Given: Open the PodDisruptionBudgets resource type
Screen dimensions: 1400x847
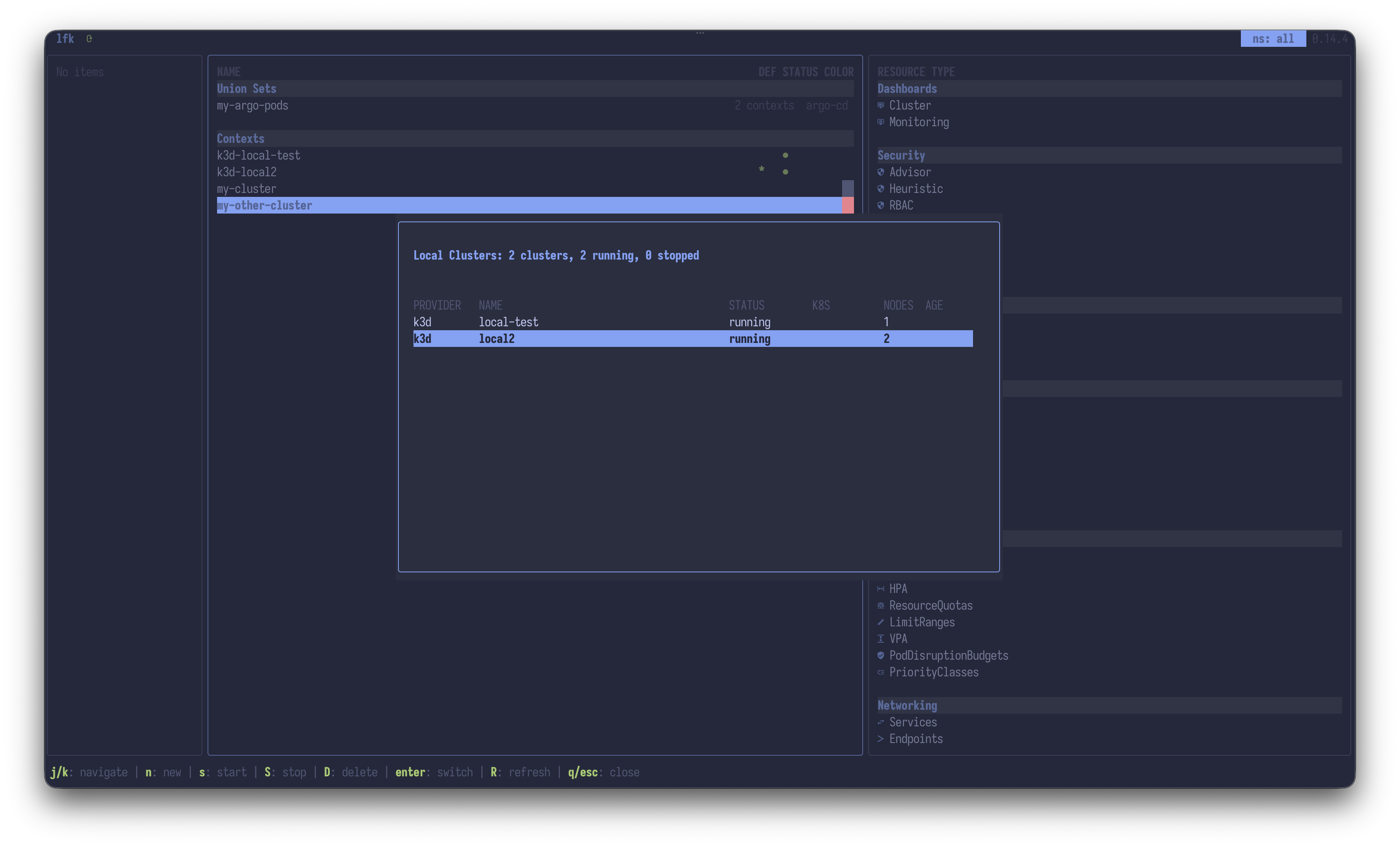Looking at the screenshot, I should click(x=948, y=655).
